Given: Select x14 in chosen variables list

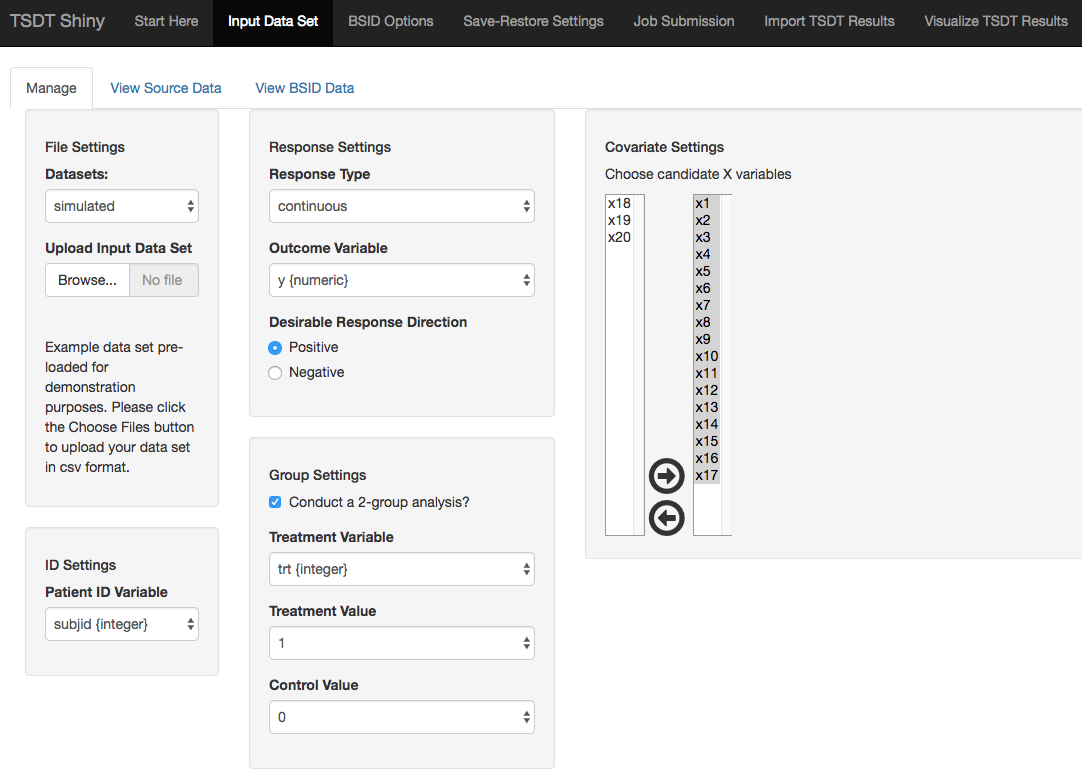Looking at the screenshot, I should pos(707,424).
